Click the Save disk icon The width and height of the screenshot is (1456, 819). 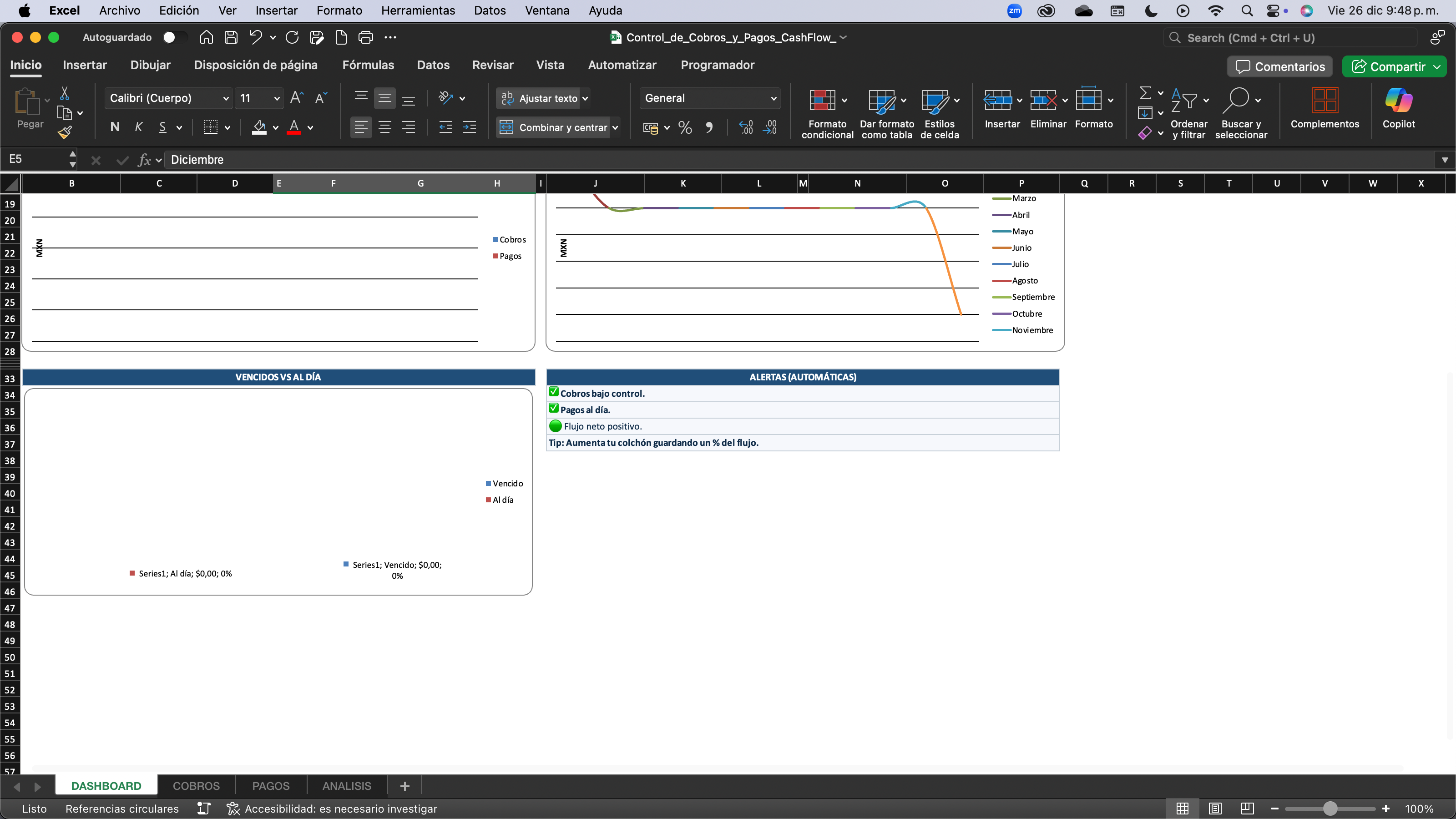click(231, 37)
